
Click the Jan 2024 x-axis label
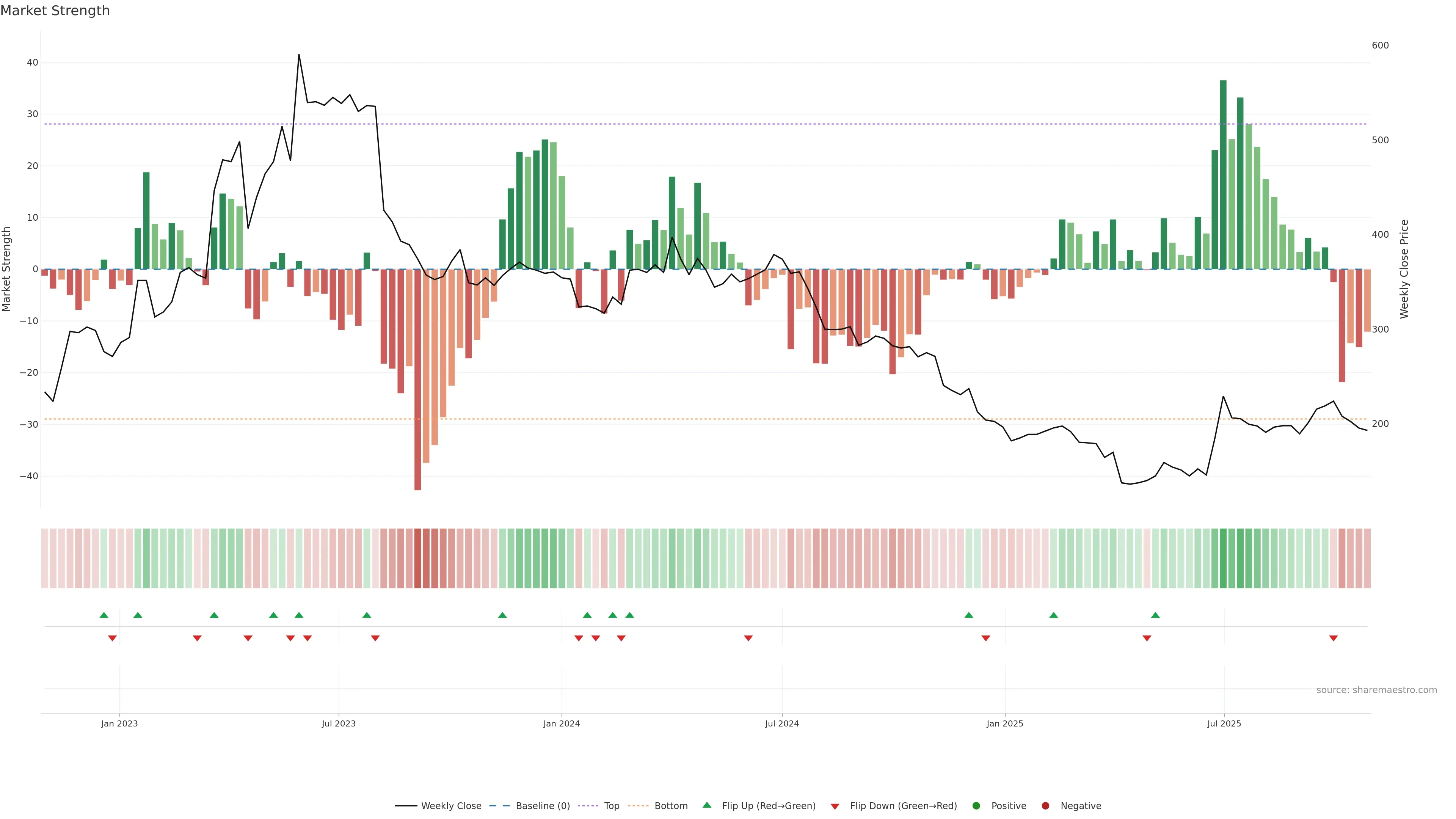click(561, 723)
